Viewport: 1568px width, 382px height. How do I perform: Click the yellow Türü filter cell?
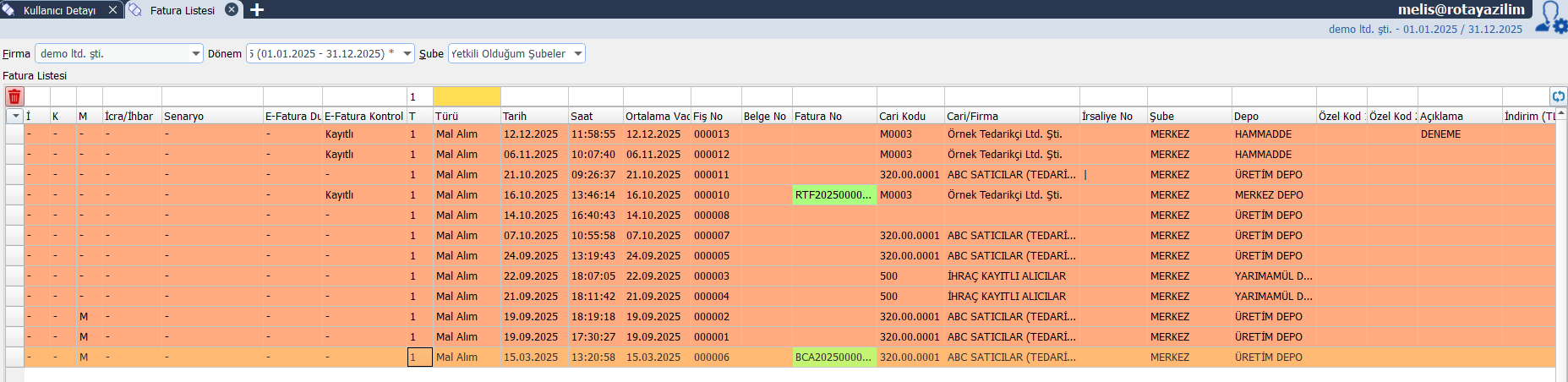coord(467,96)
